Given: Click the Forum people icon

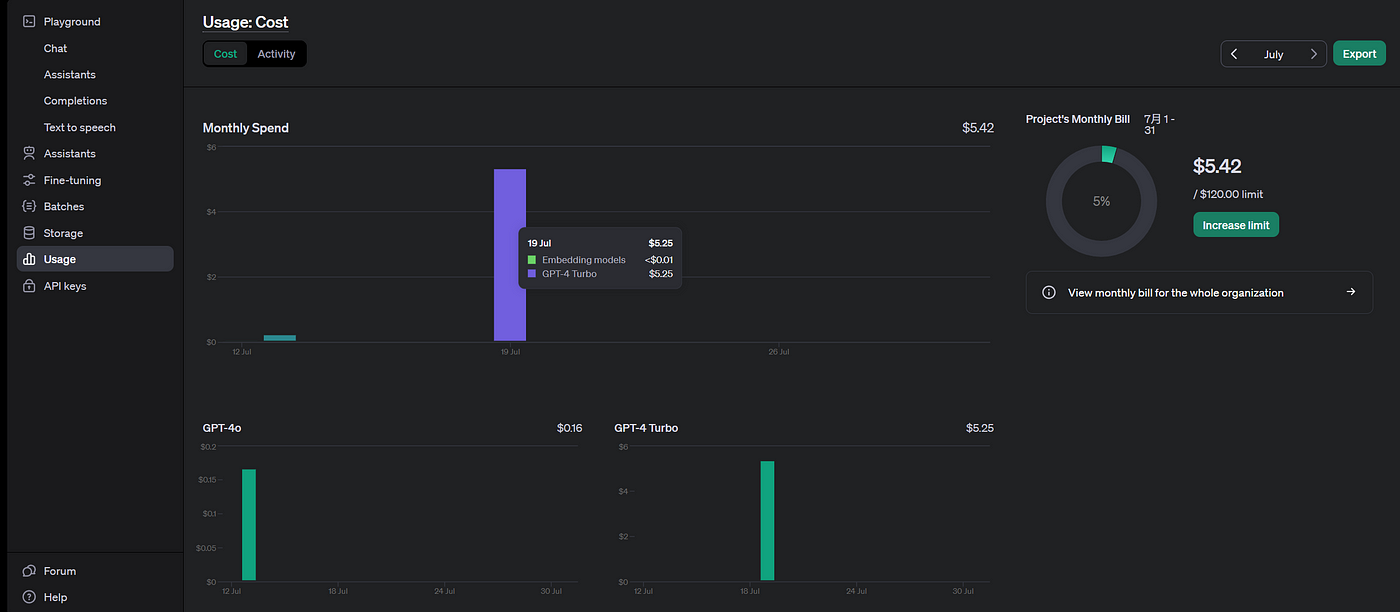Looking at the screenshot, I should pos(29,571).
